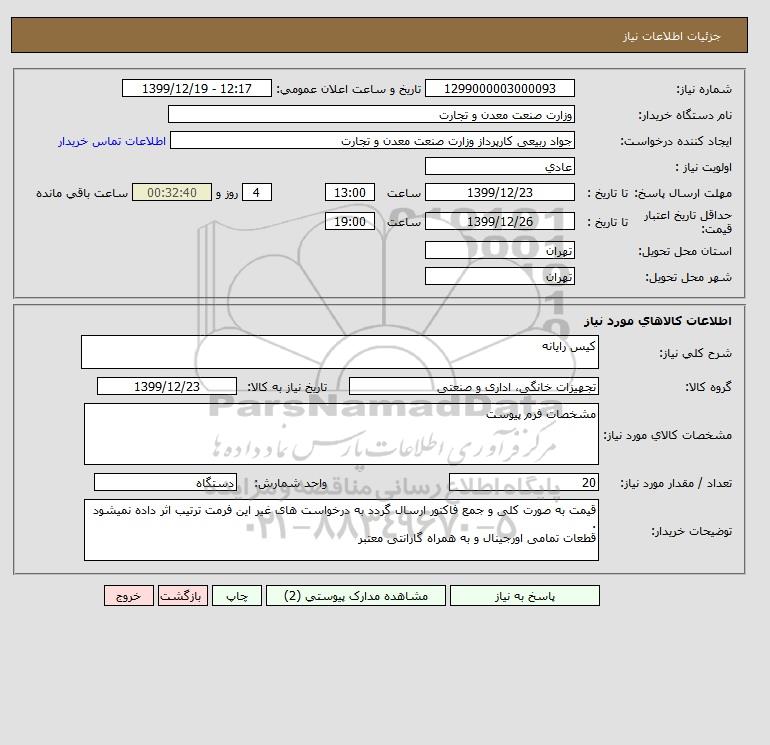Image resolution: width=770 pixels, height=745 pixels.
Task: Click the خروج exit button
Action: [x=129, y=596]
